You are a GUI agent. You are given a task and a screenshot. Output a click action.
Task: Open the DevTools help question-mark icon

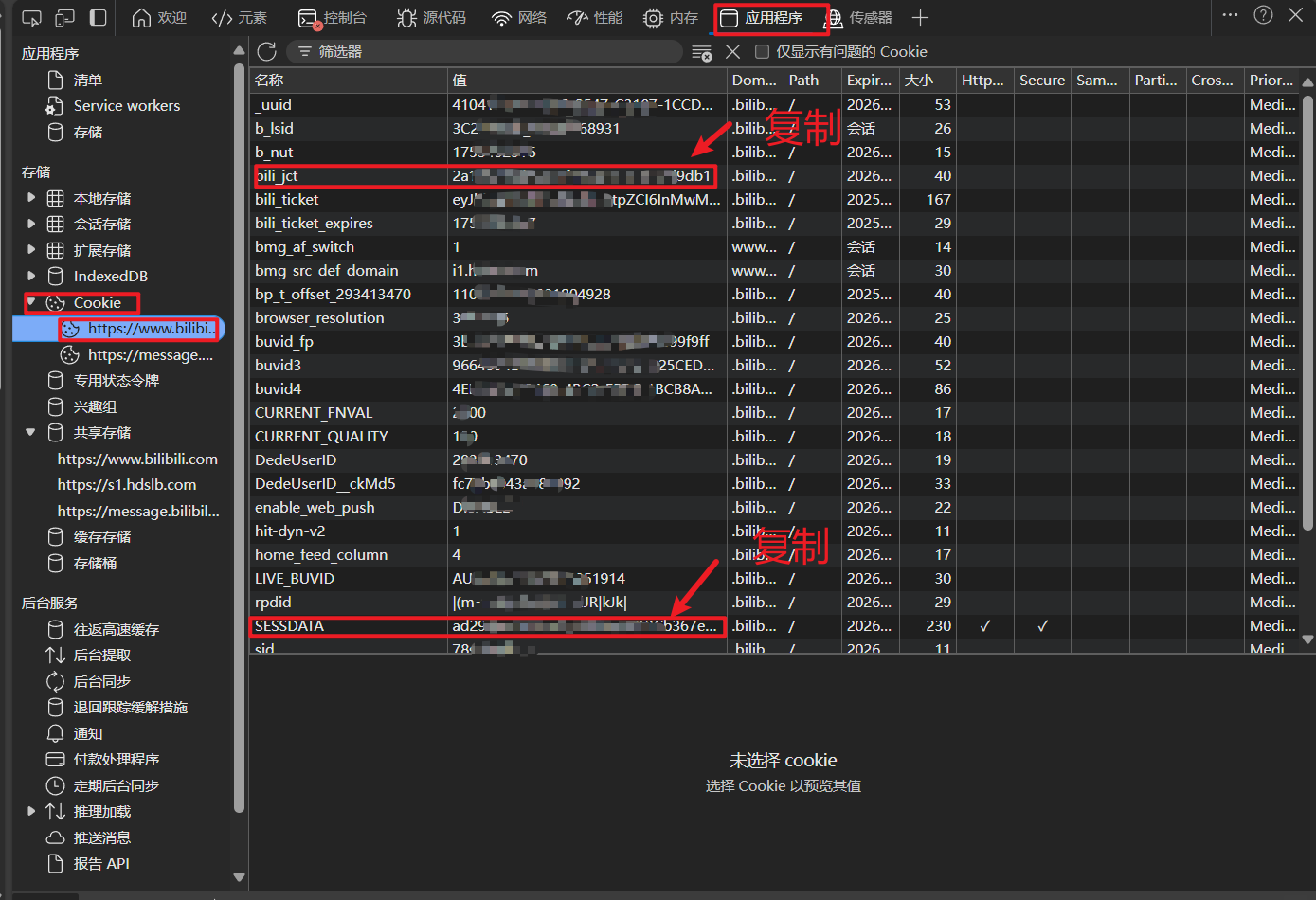[x=1263, y=15]
